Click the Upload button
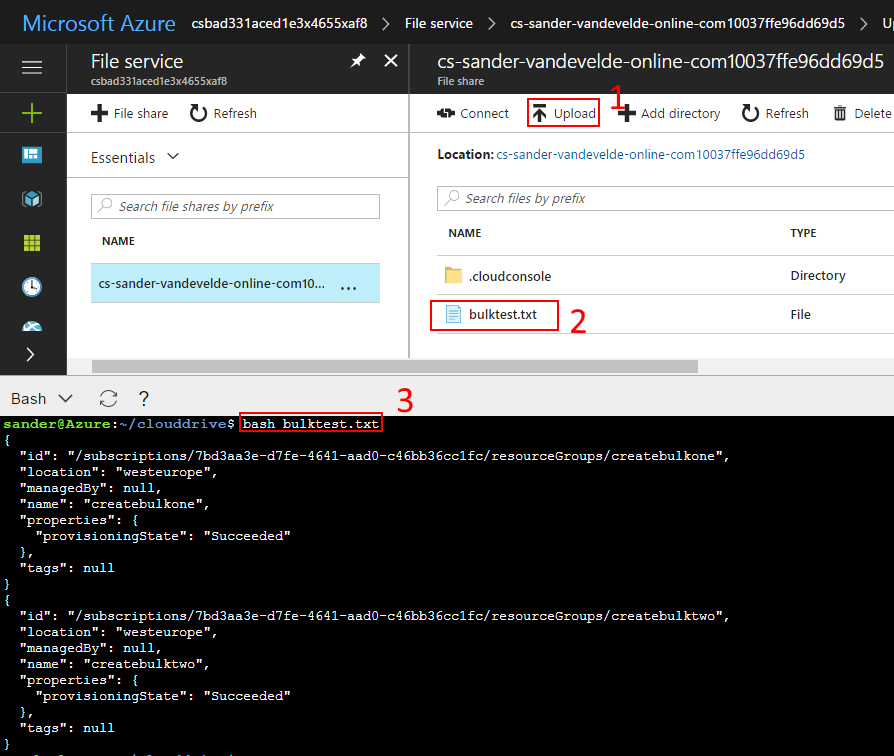The height and width of the screenshot is (756, 894). point(564,113)
